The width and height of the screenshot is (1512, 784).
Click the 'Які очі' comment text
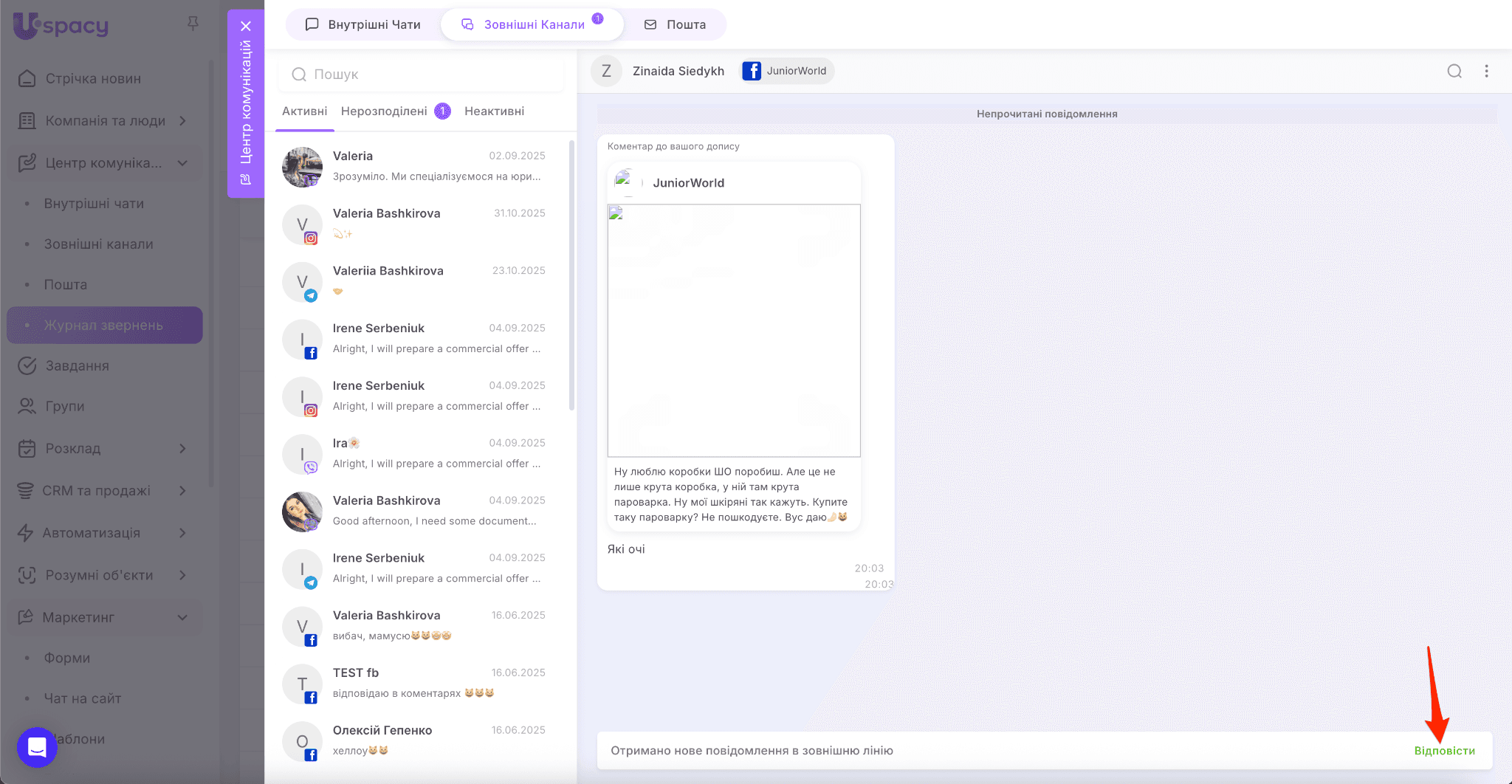coord(626,549)
